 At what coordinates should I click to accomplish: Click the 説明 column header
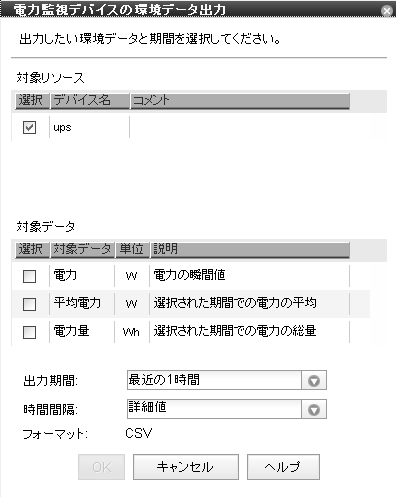point(250,249)
